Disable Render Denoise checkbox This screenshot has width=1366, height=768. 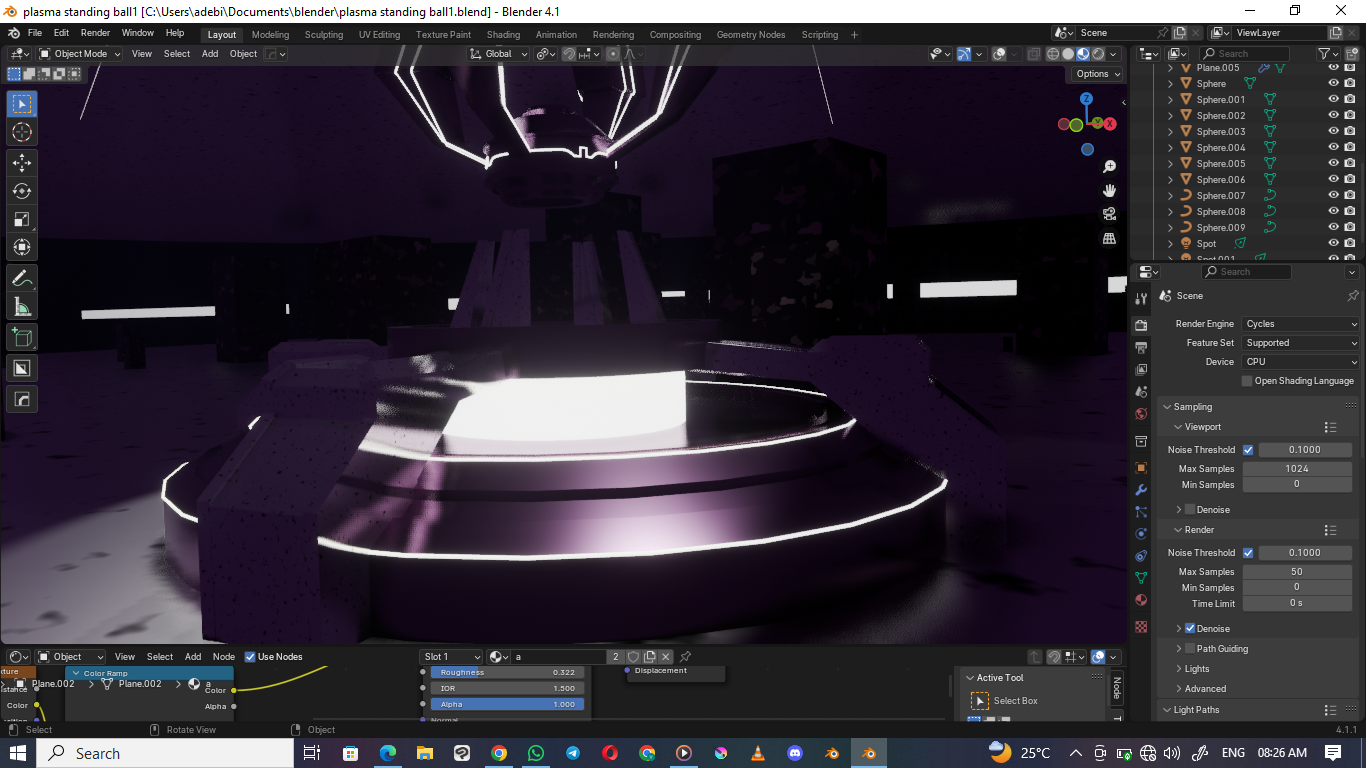point(1190,629)
